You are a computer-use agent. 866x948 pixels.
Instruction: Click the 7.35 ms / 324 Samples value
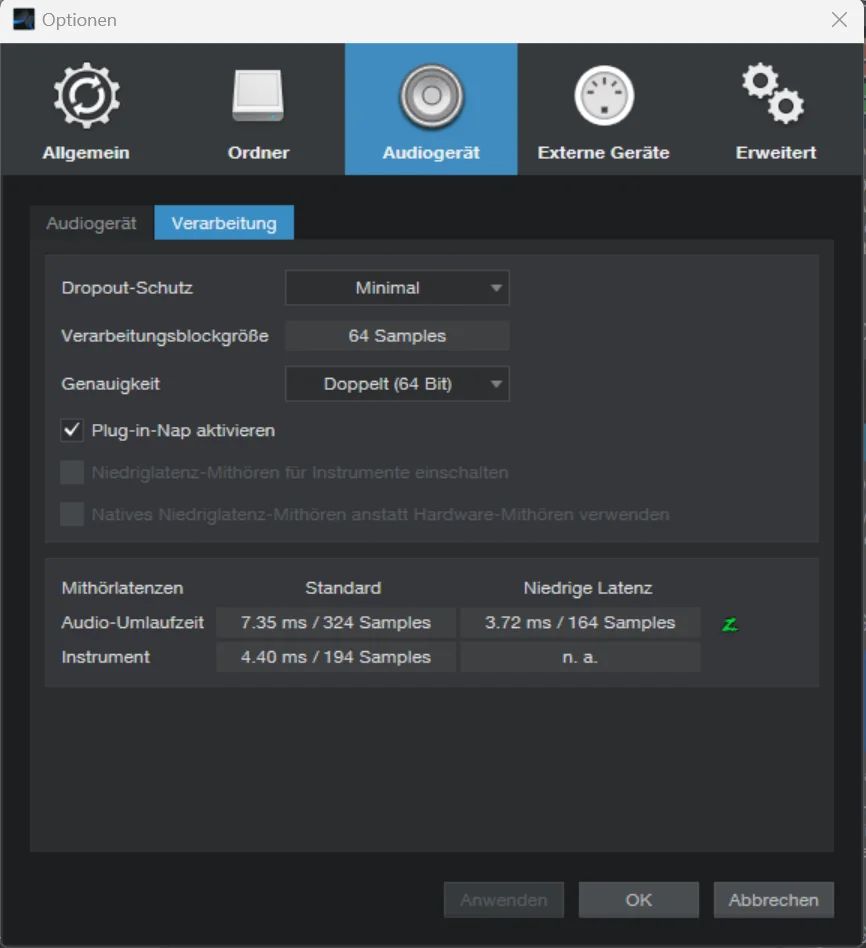[336, 622]
